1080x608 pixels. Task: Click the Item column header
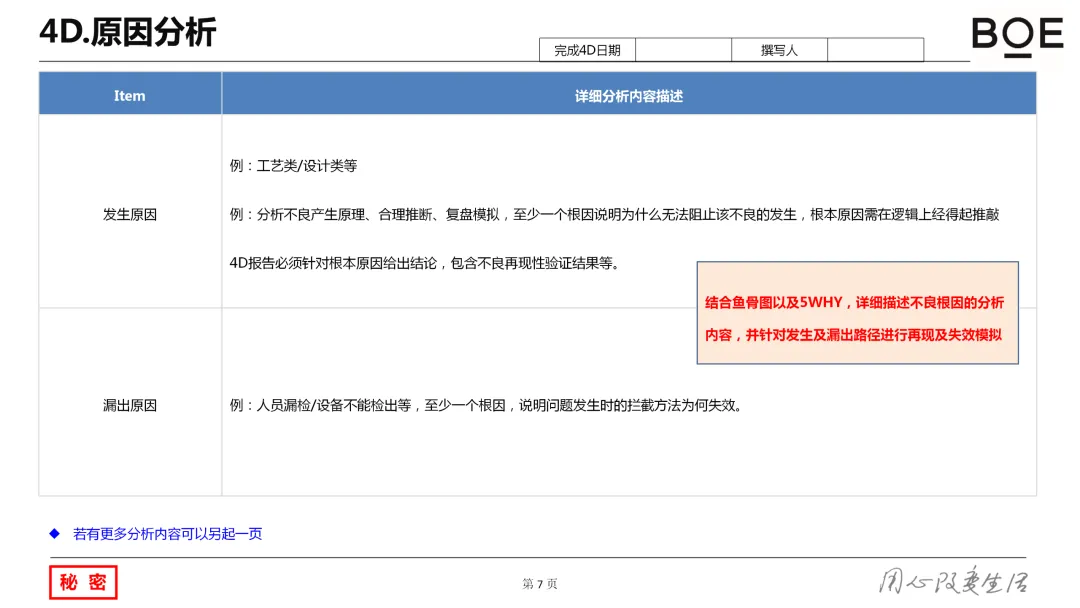coord(130,94)
